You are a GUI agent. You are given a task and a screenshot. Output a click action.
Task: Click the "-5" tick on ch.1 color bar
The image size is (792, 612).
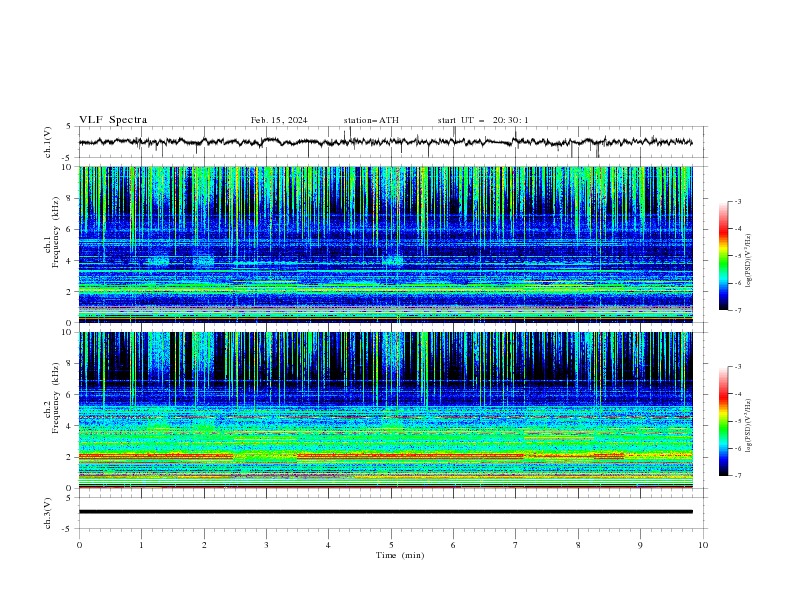point(738,256)
